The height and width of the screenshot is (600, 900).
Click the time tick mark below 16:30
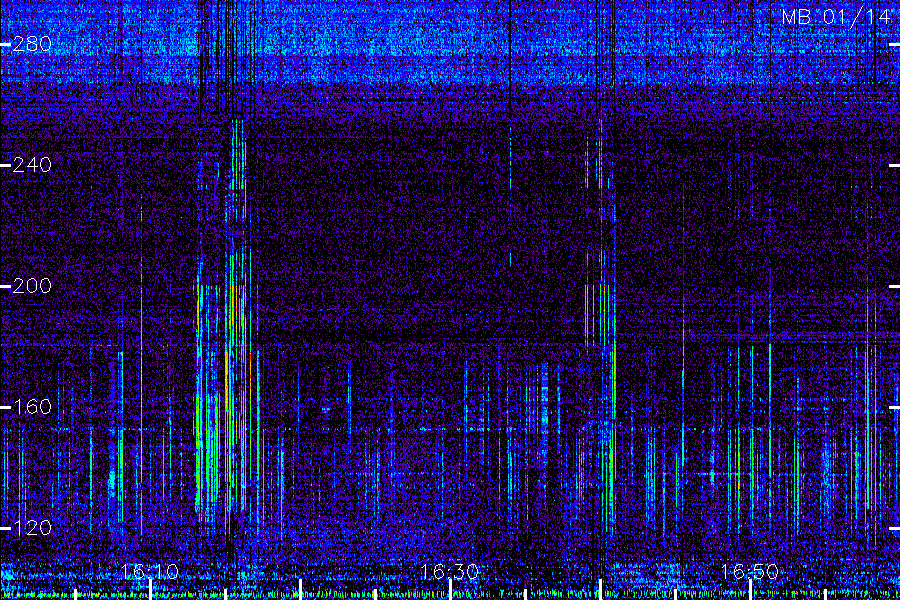[x=450, y=590]
